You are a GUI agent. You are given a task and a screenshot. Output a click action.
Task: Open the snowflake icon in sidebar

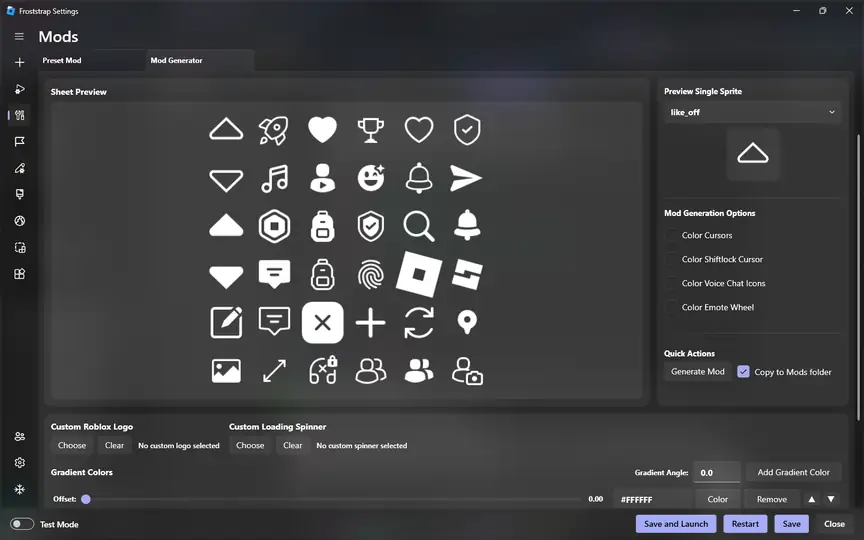(19, 489)
